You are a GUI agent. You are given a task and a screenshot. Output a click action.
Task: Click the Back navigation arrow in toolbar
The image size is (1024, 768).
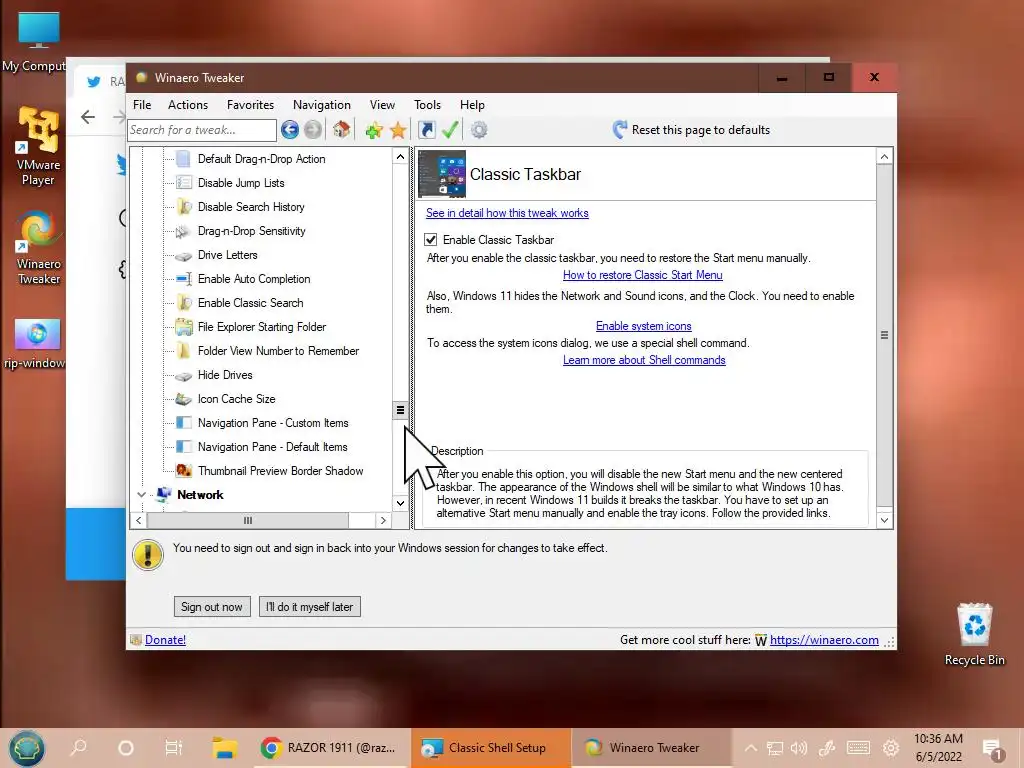(290, 130)
